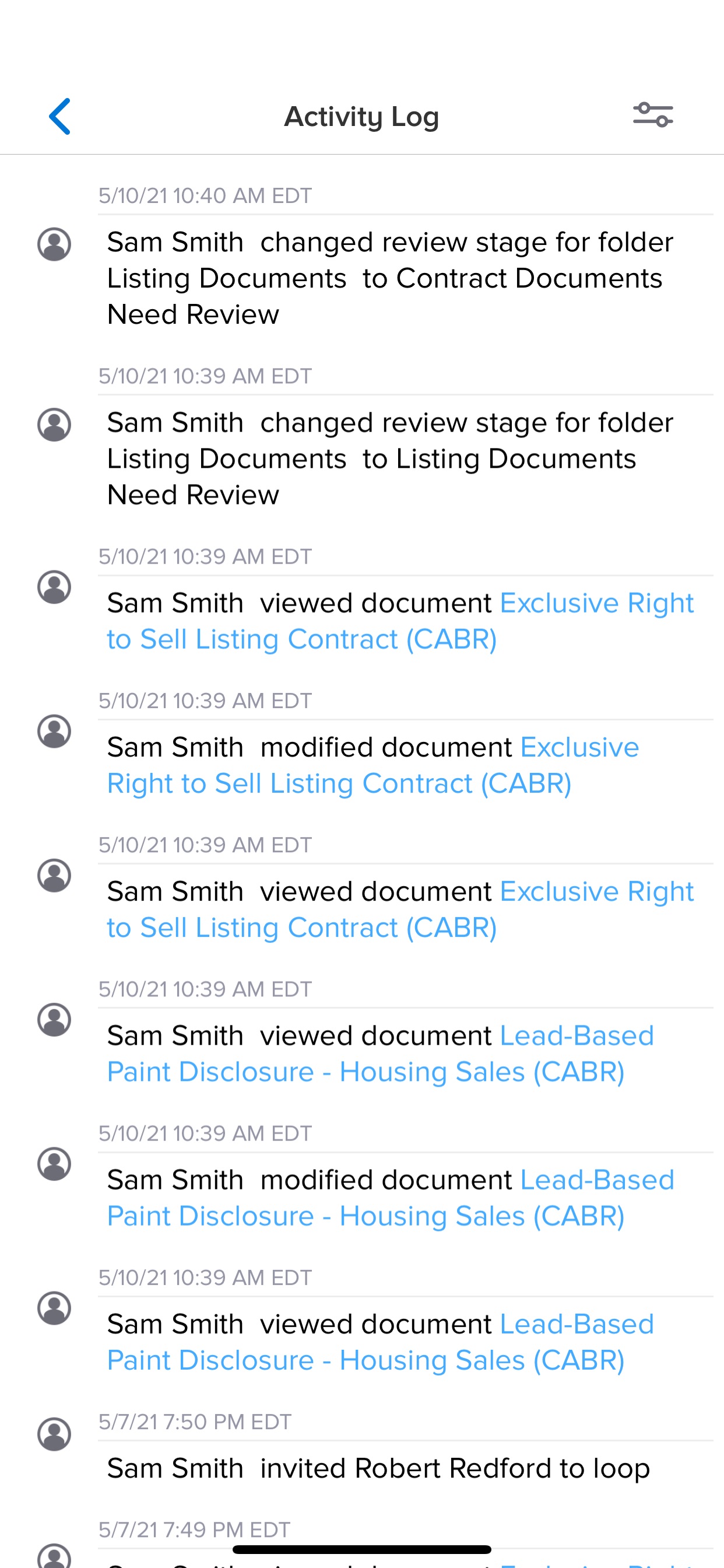Click the avatar next to Listing Documents Need Review entry
This screenshot has height=1568, width=724.
point(54,423)
